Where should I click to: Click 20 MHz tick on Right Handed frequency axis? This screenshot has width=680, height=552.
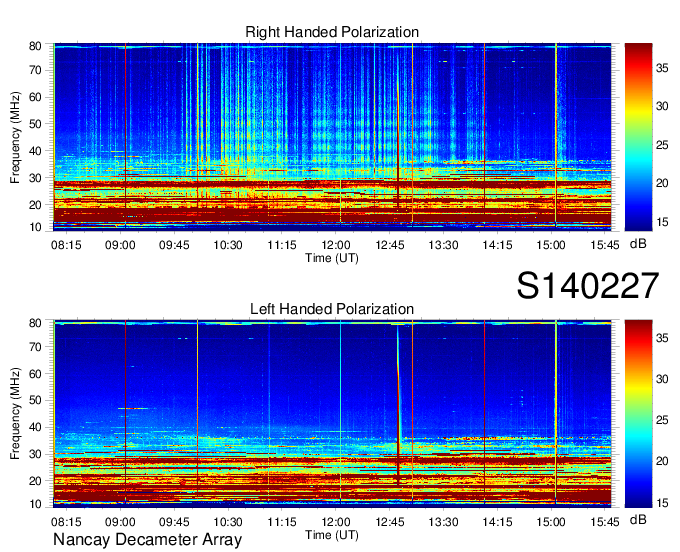click(35, 205)
